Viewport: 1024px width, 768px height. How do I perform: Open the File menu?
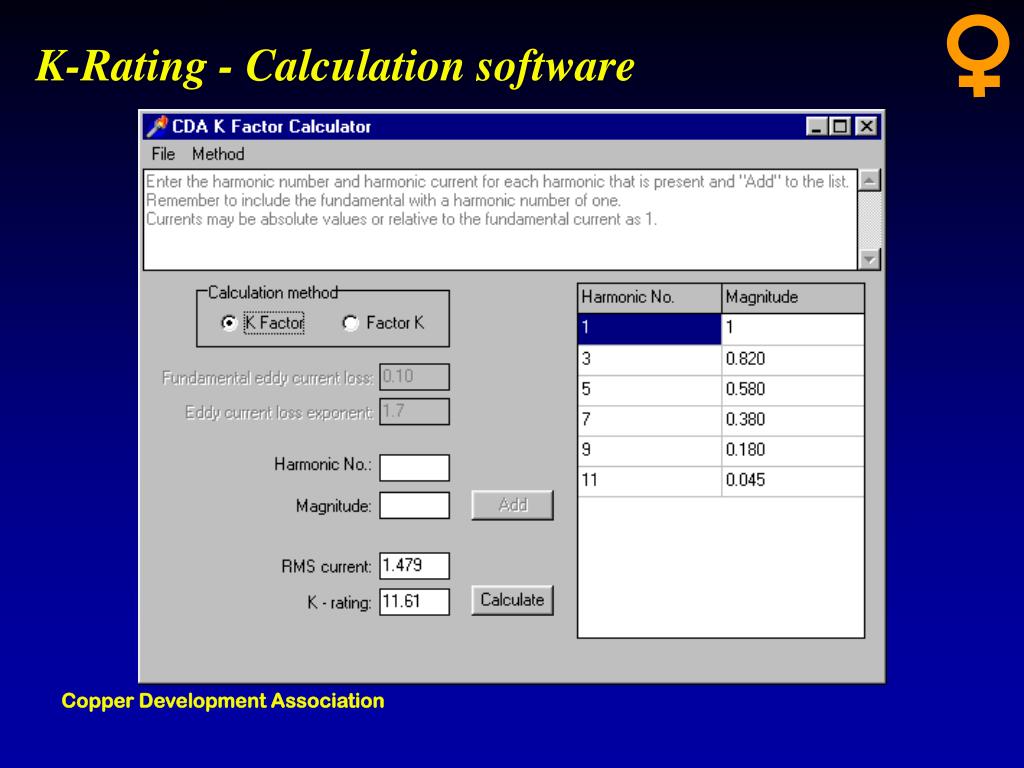[x=163, y=154]
